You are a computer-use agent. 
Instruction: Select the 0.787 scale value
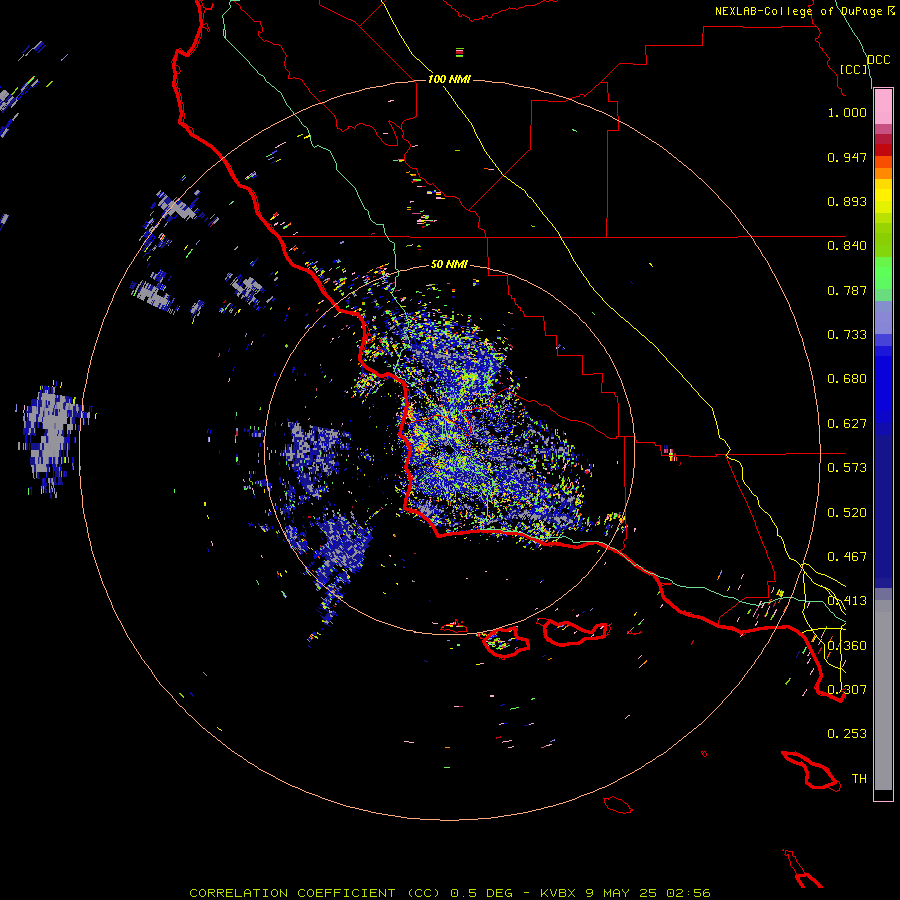point(847,290)
